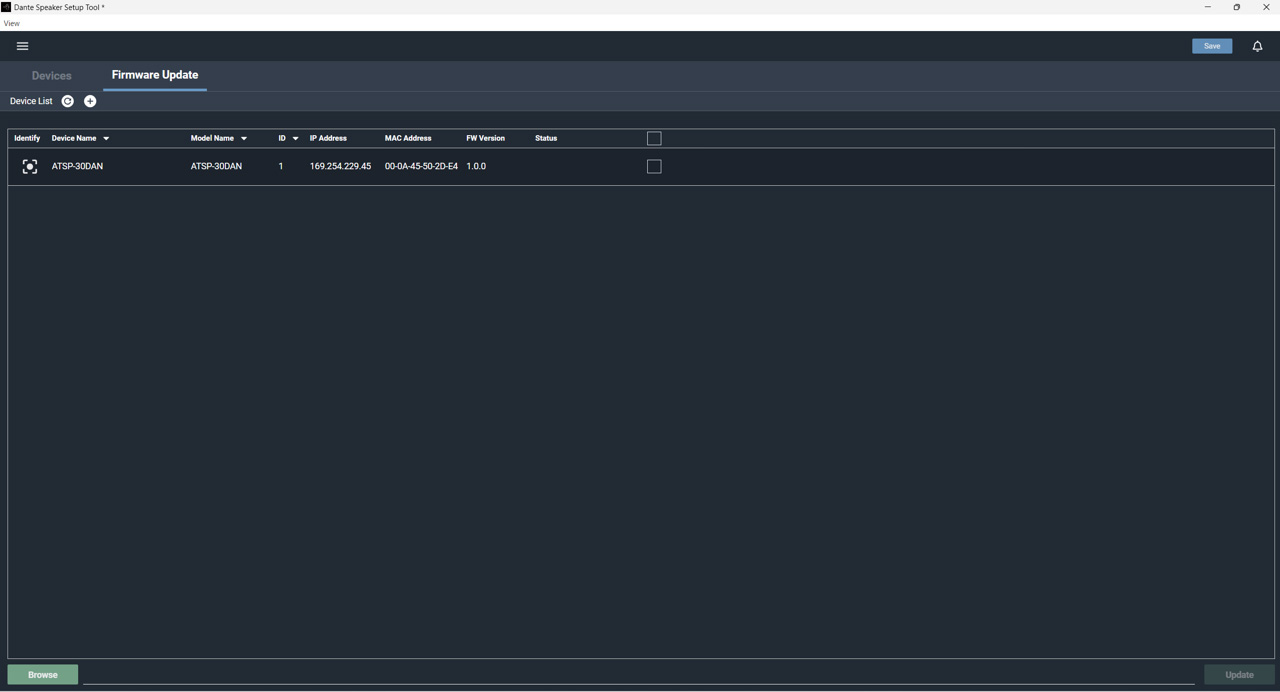
Task: Open the notifications bell
Action: (1257, 46)
